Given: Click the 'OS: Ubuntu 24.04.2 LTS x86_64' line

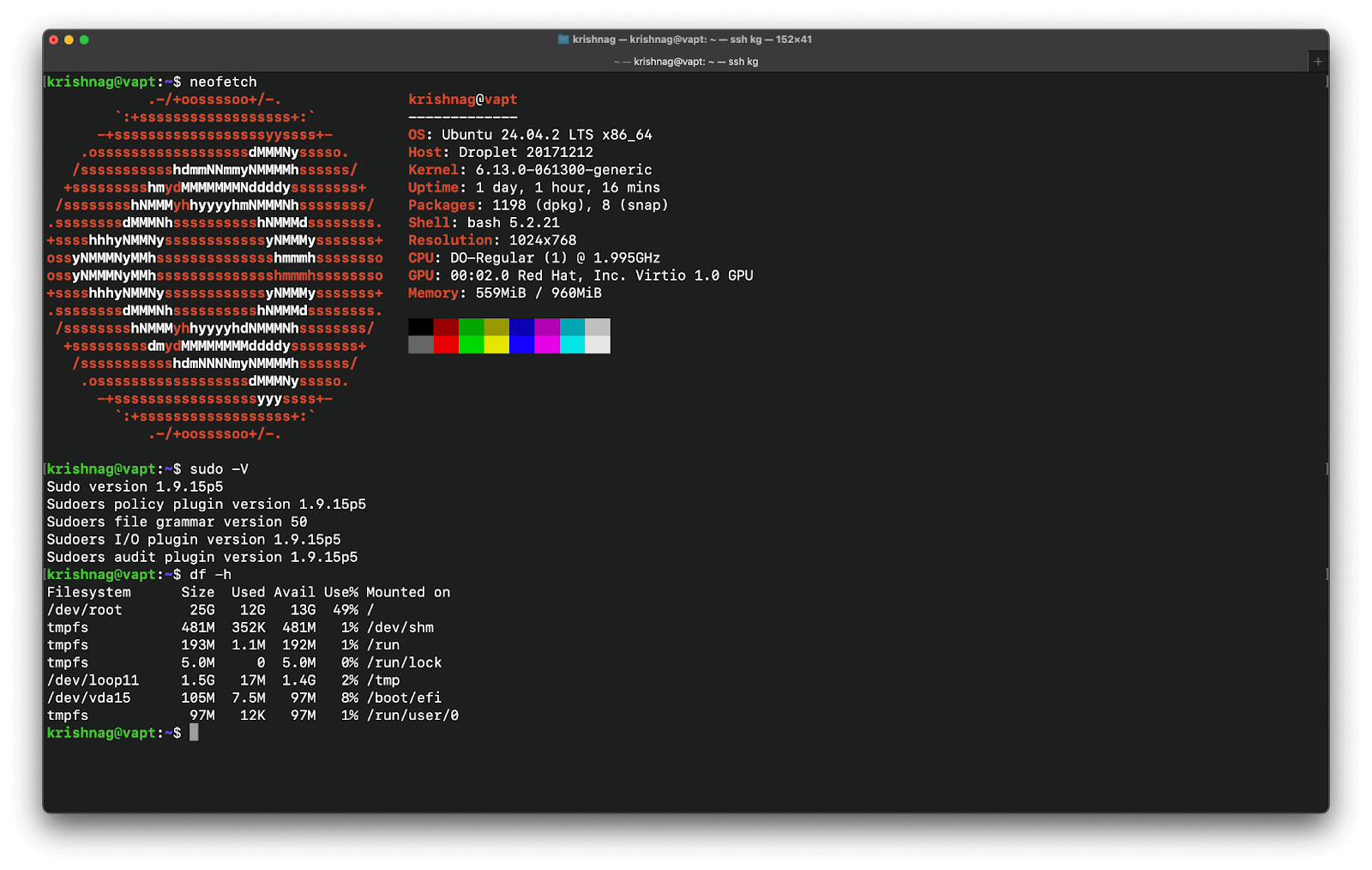Looking at the screenshot, I should point(530,135).
